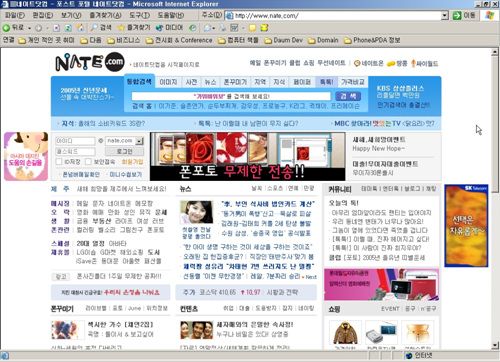The image size is (500, 362).
Task: Click inside the Nate search text field
Action: [x=231, y=96]
